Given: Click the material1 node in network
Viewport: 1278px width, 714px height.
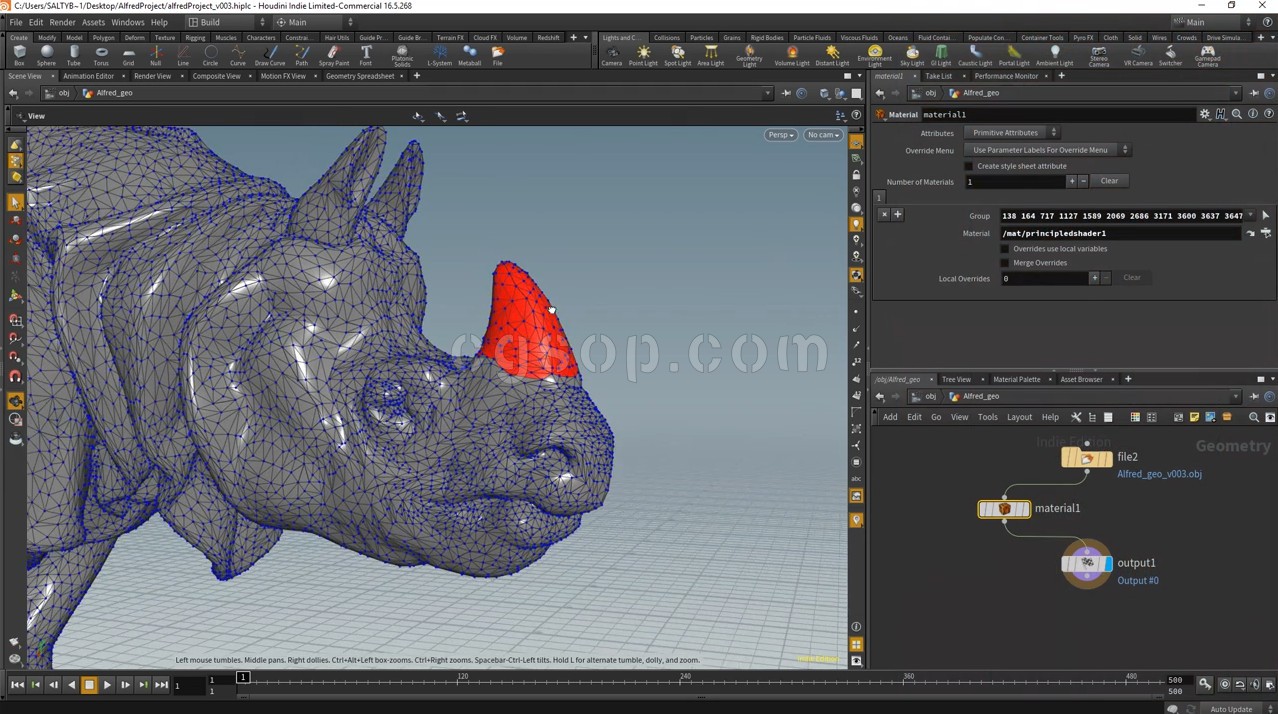Looking at the screenshot, I should [1004, 509].
